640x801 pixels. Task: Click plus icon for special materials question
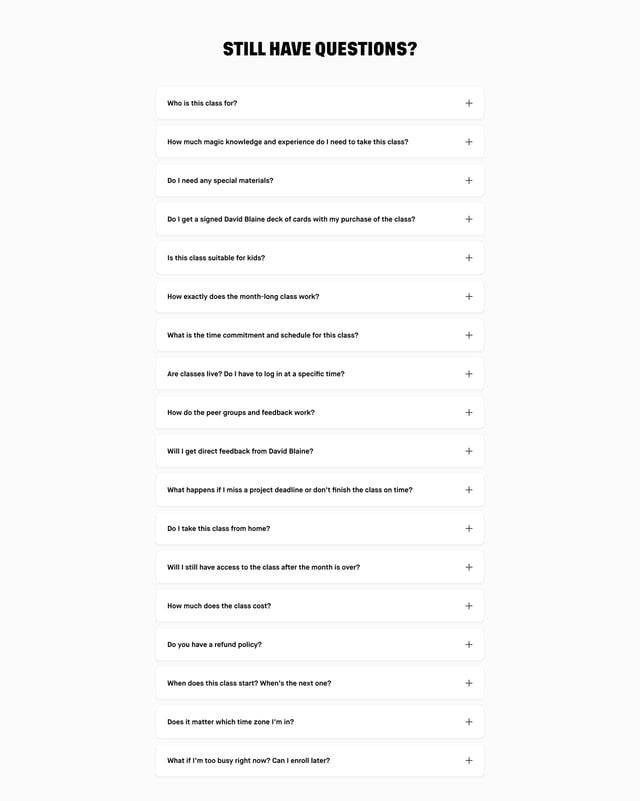coord(468,181)
